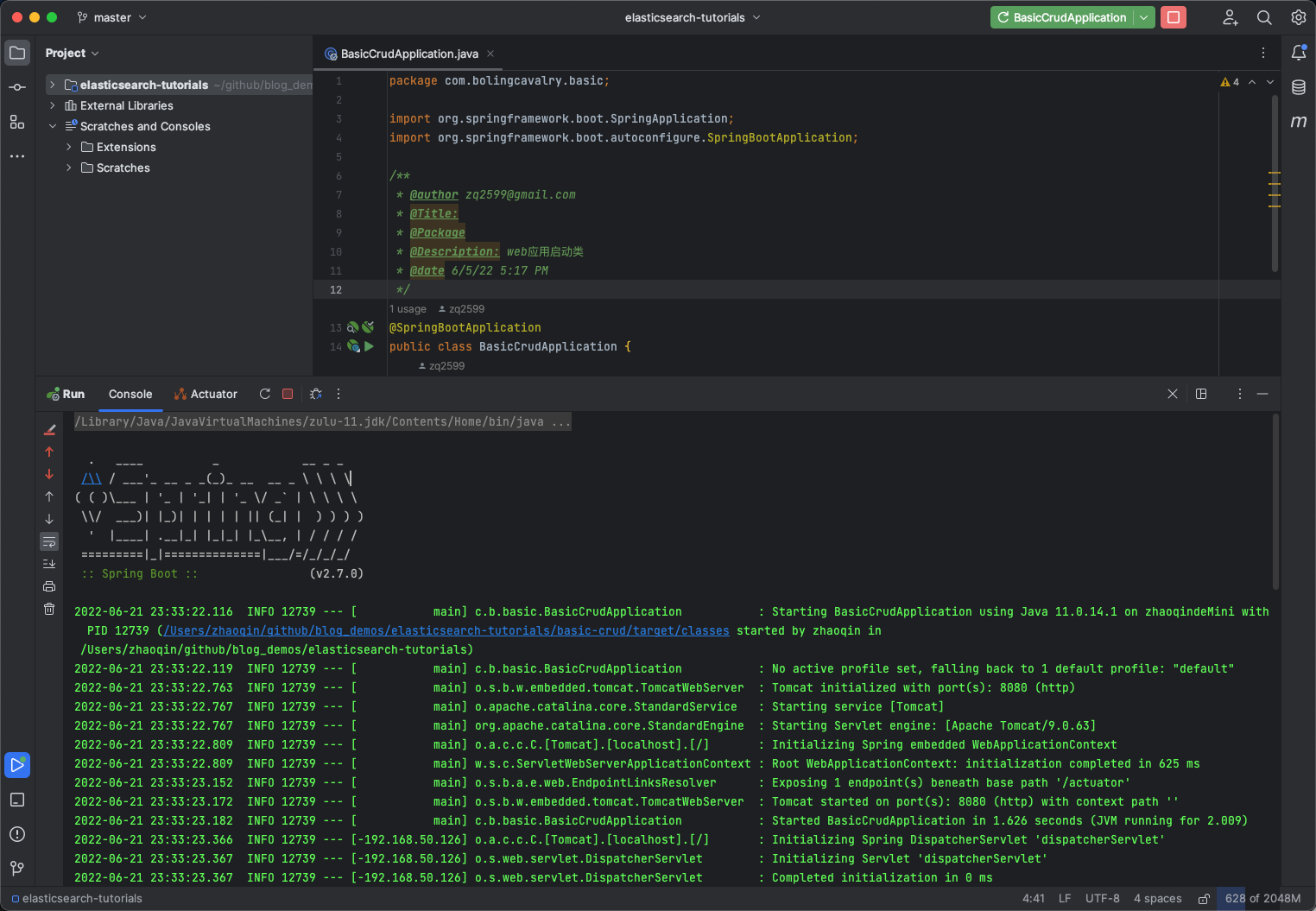Open the Run tool window sidebar icon
Image resolution: width=1316 pixels, height=911 pixels.
17,765
